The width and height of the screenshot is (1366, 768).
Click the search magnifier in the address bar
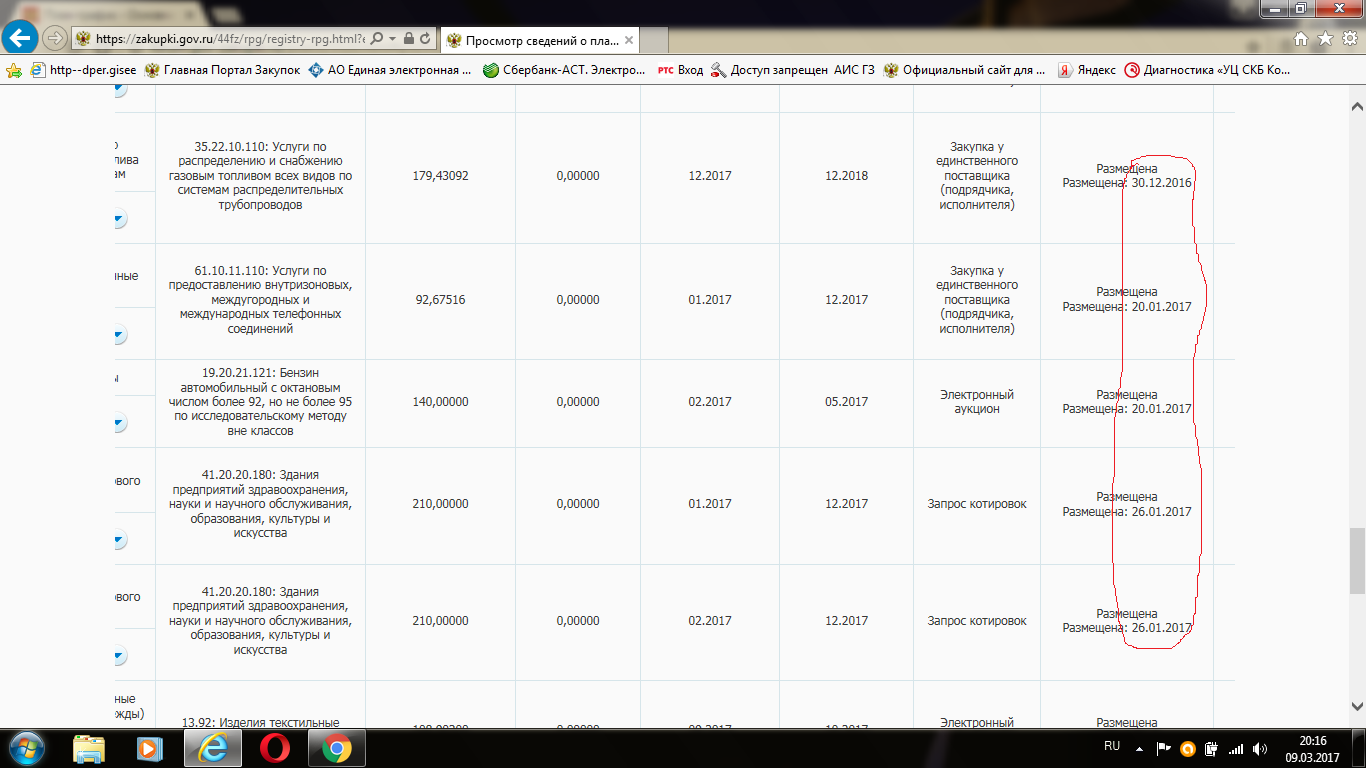pos(377,38)
